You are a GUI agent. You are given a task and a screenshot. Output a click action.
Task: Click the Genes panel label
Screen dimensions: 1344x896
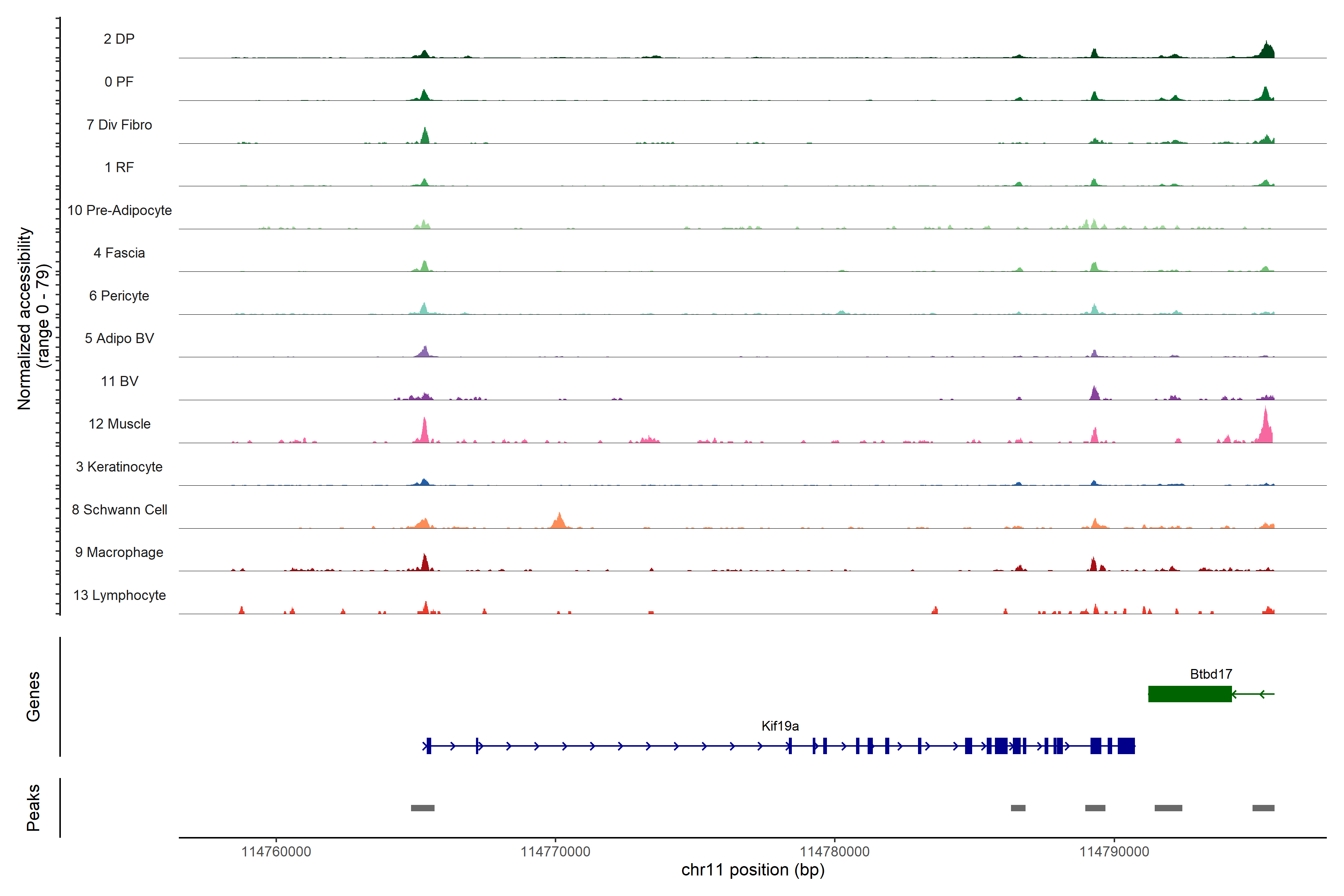click(x=33, y=696)
